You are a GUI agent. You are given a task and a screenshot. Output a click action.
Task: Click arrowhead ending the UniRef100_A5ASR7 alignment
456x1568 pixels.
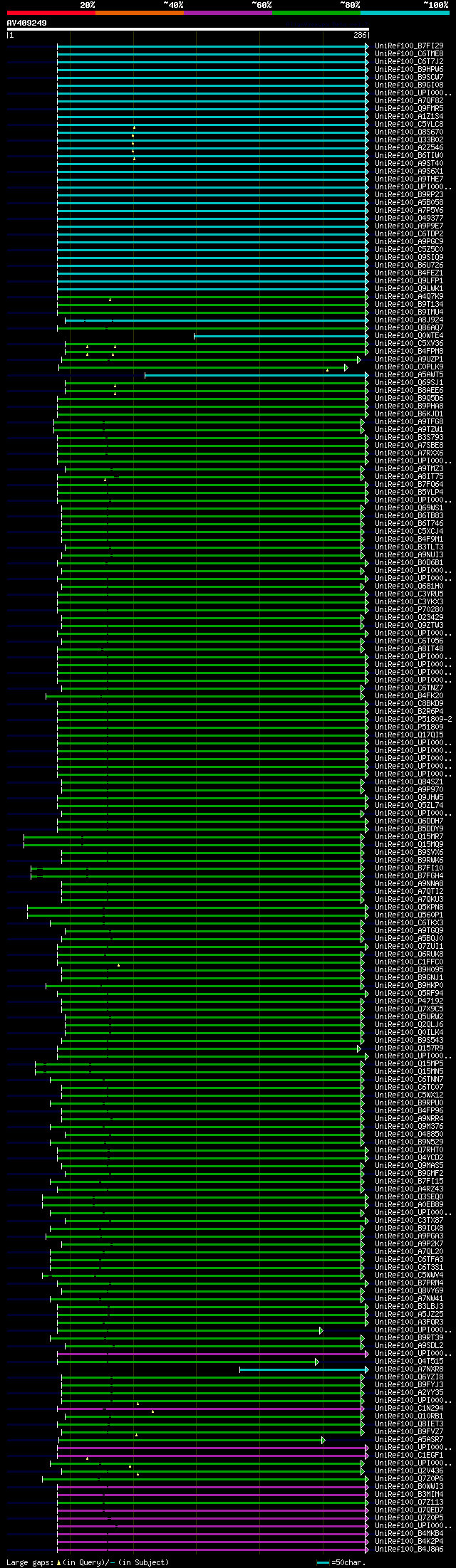point(323,1440)
